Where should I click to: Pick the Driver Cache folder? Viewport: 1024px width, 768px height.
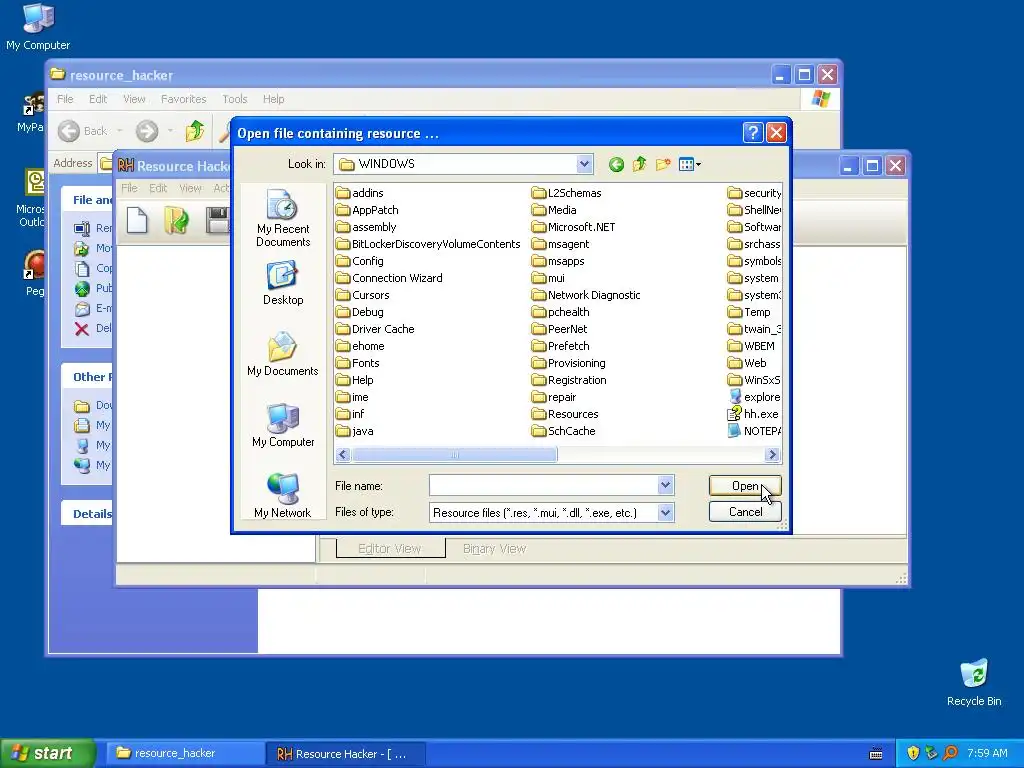tap(376, 329)
